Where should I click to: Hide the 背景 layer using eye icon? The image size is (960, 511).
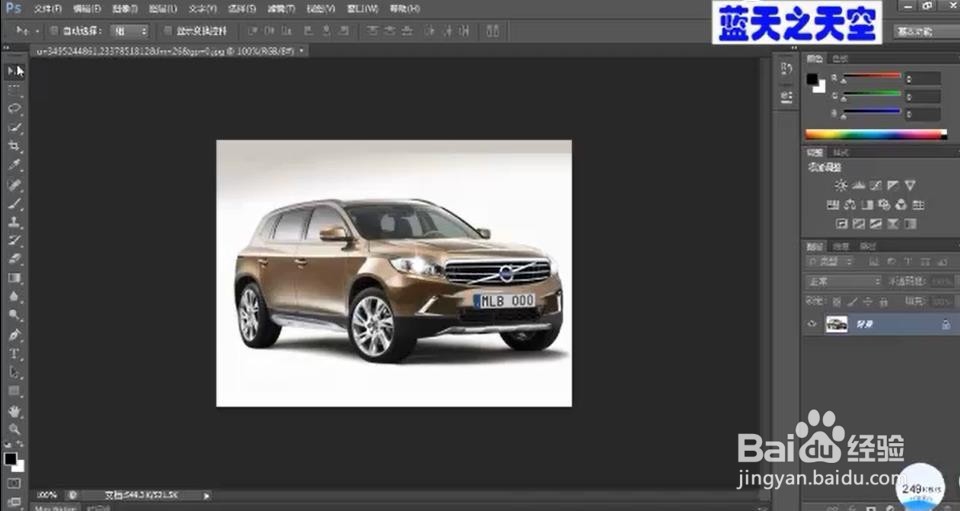(812, 324)
